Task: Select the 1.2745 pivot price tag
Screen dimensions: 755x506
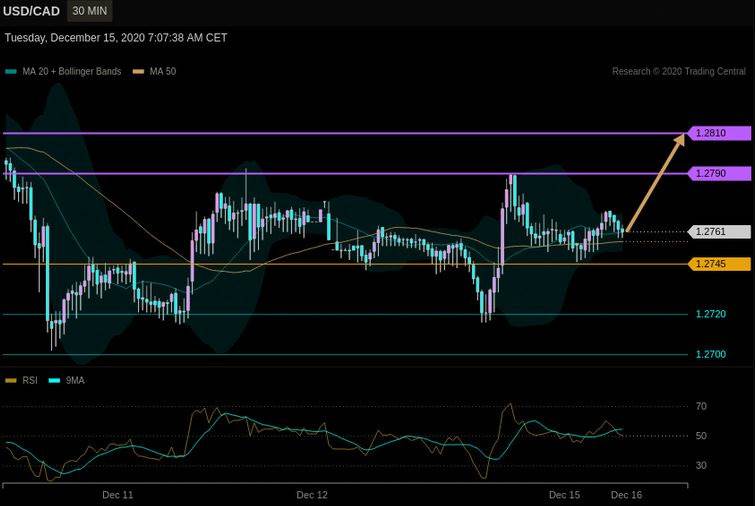Action: (x=718, y=264)
